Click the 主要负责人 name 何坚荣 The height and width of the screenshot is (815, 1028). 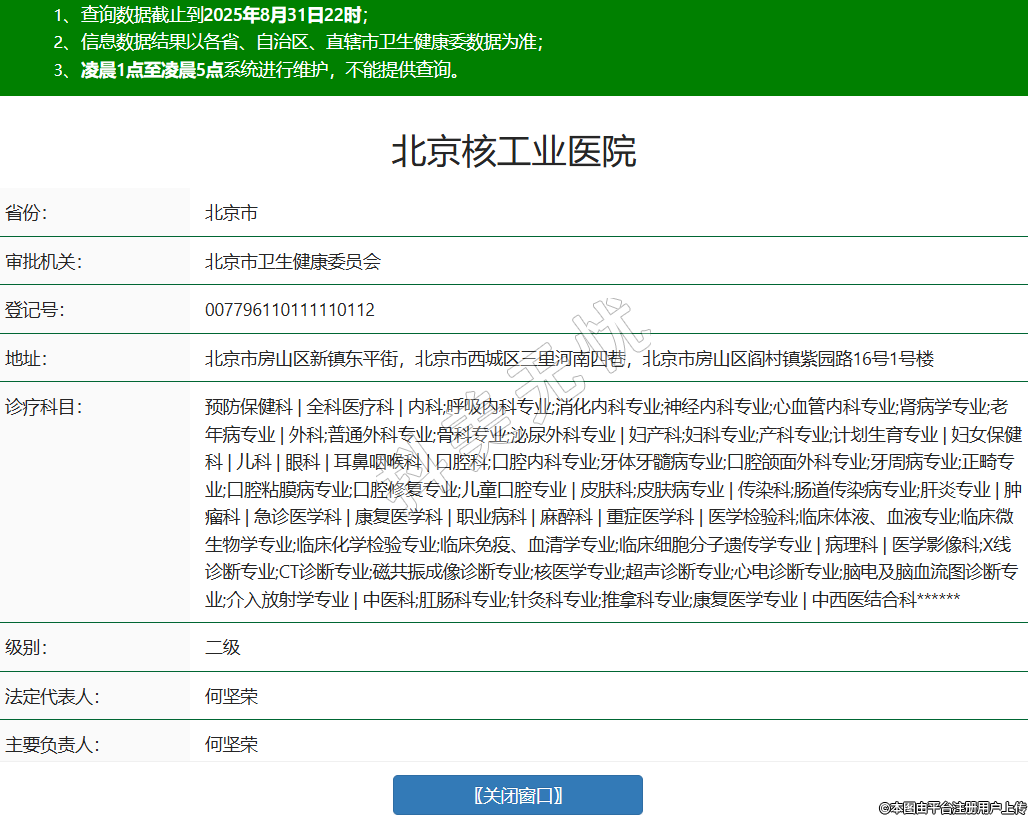tap(231, 744)
